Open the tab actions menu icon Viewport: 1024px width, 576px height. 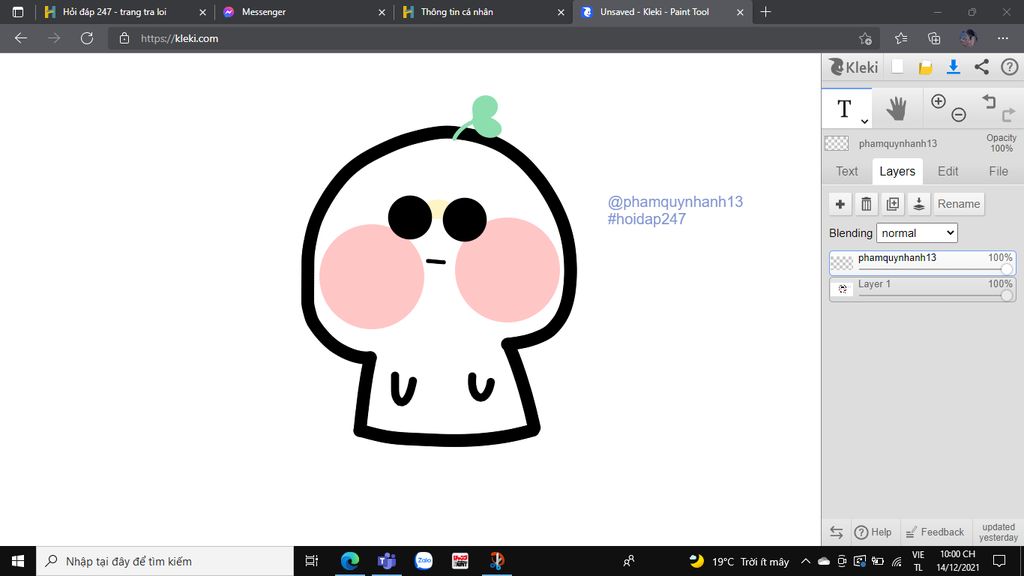pos(18,12)
